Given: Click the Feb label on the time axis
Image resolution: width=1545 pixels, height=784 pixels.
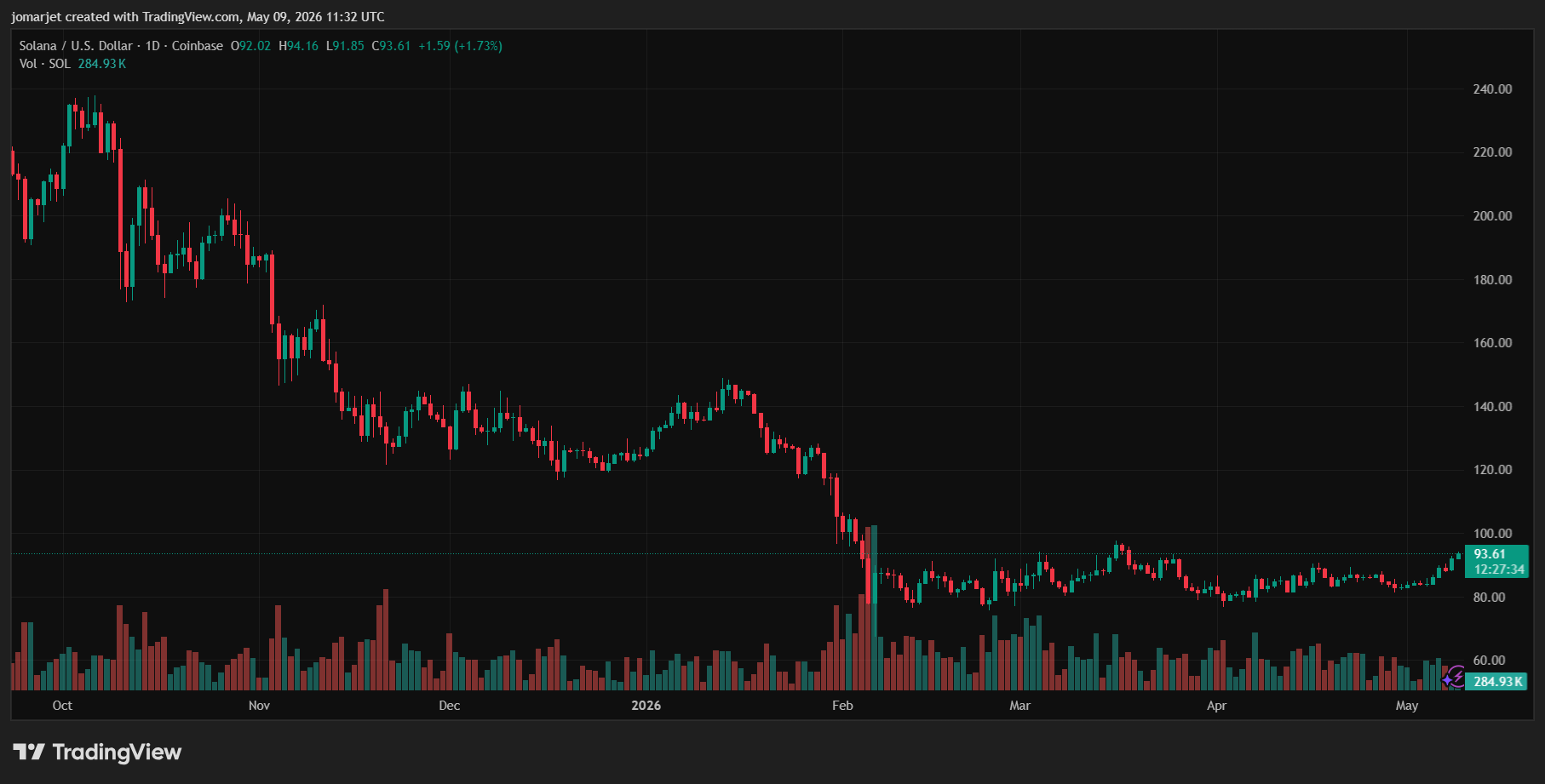Looking at the screenshot, I should 842,706.
